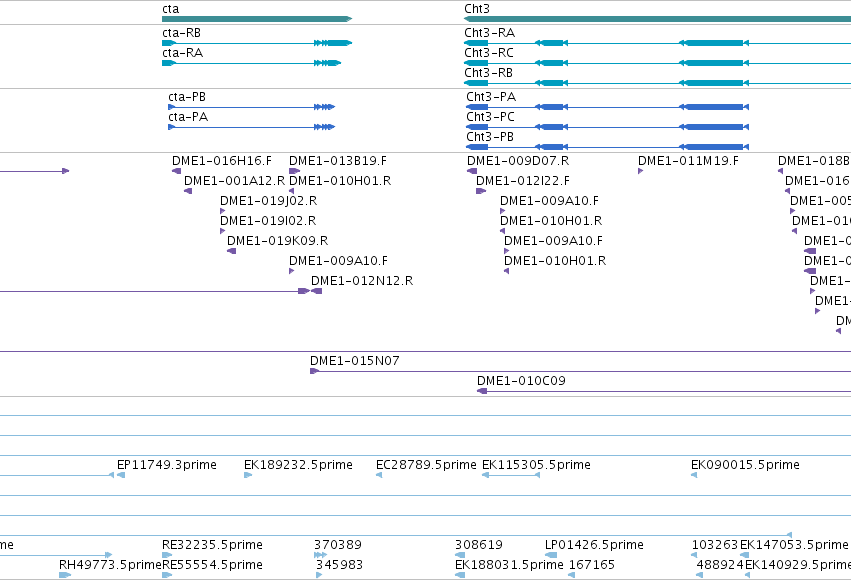
Task: Select the DME1-009D07.R feature label
Action: tap(518, 161)
